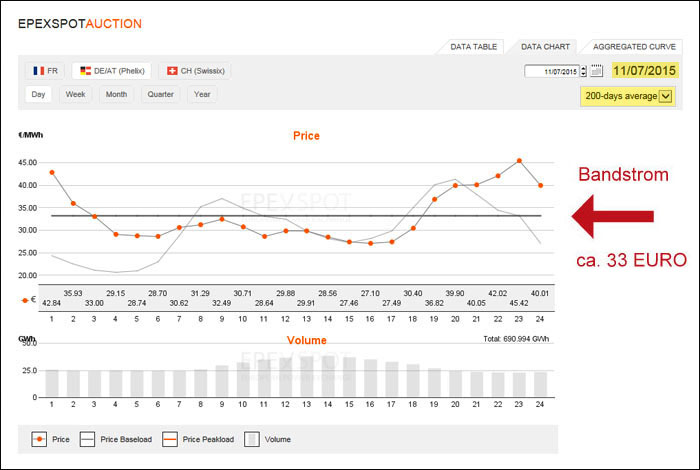This screenshot has height=470, width=700.
Task: Switch to Day view
Action: point(38,95)
